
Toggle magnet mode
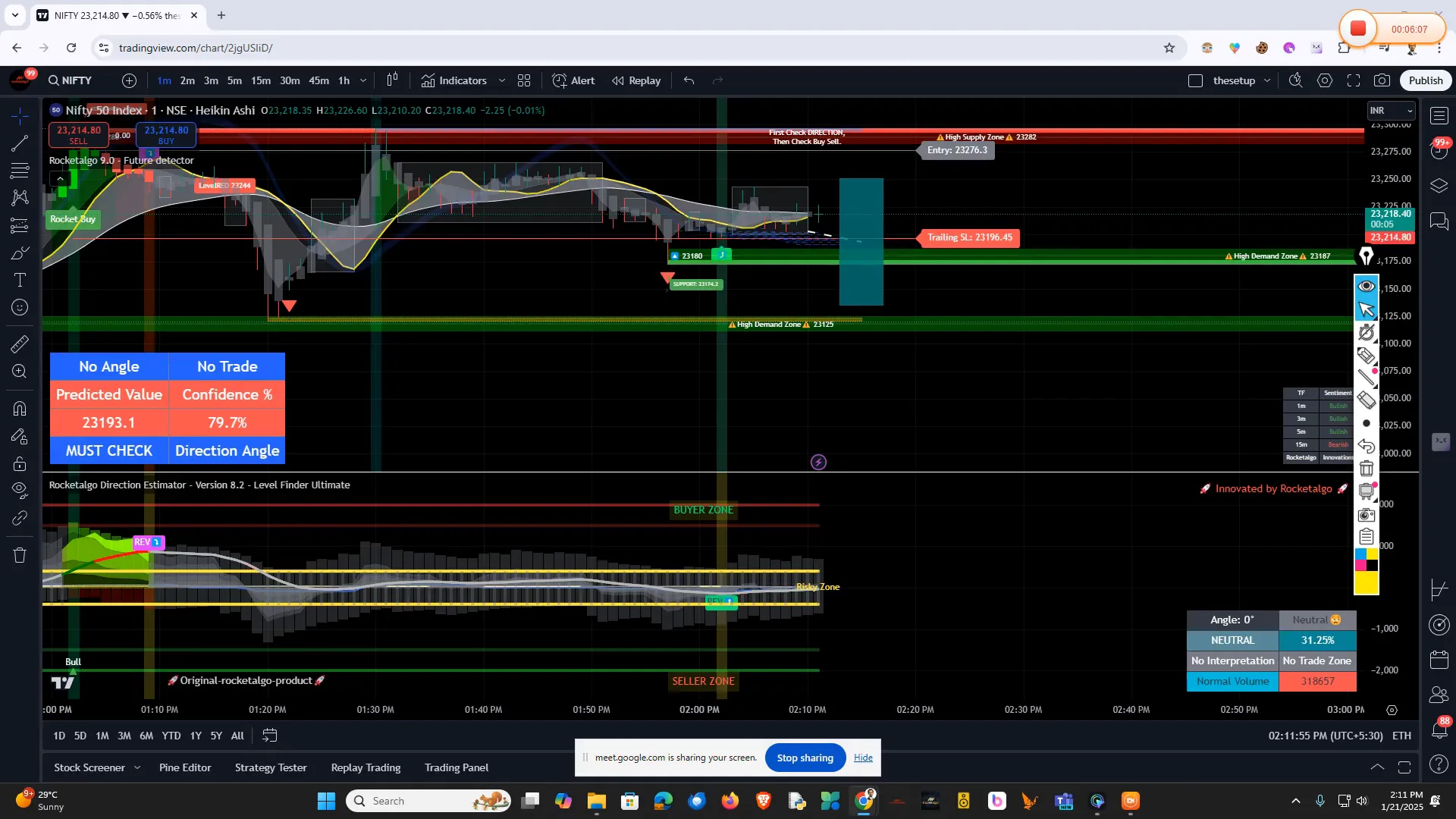20,409
